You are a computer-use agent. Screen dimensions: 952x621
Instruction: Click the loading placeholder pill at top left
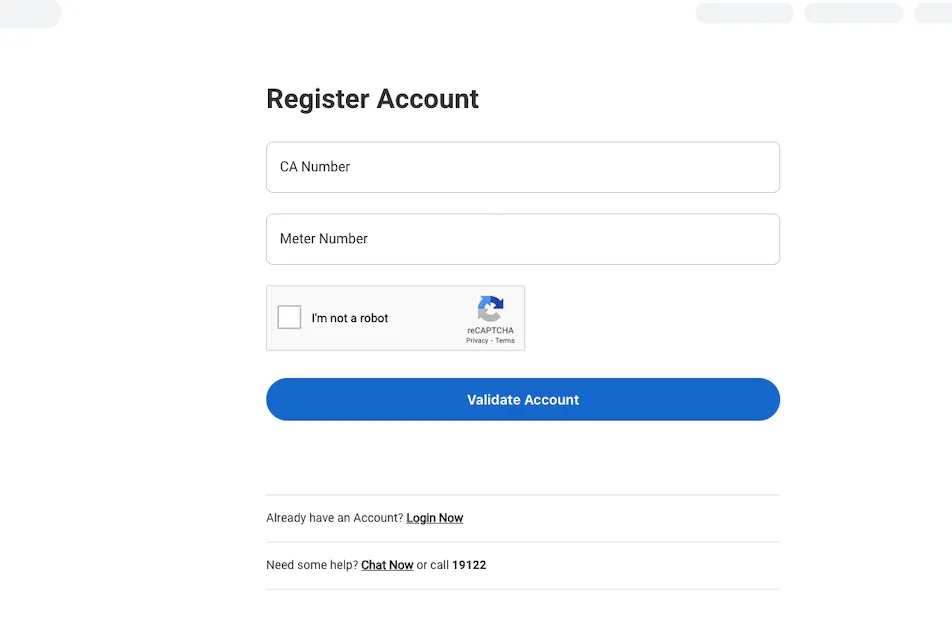(29, 13)
